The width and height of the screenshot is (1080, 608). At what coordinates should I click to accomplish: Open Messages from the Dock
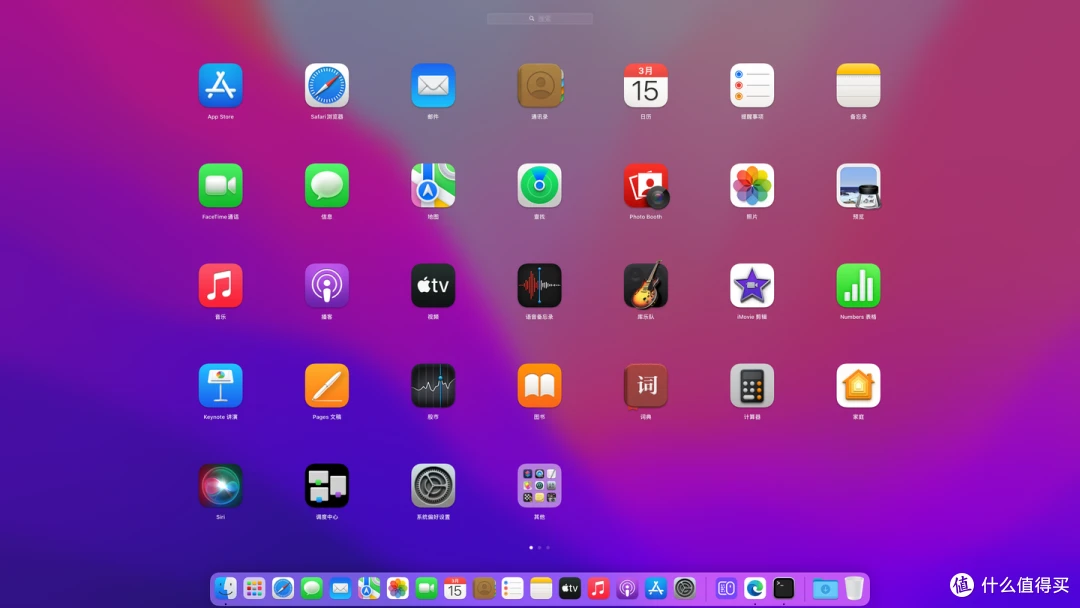(x=311, y=588)
